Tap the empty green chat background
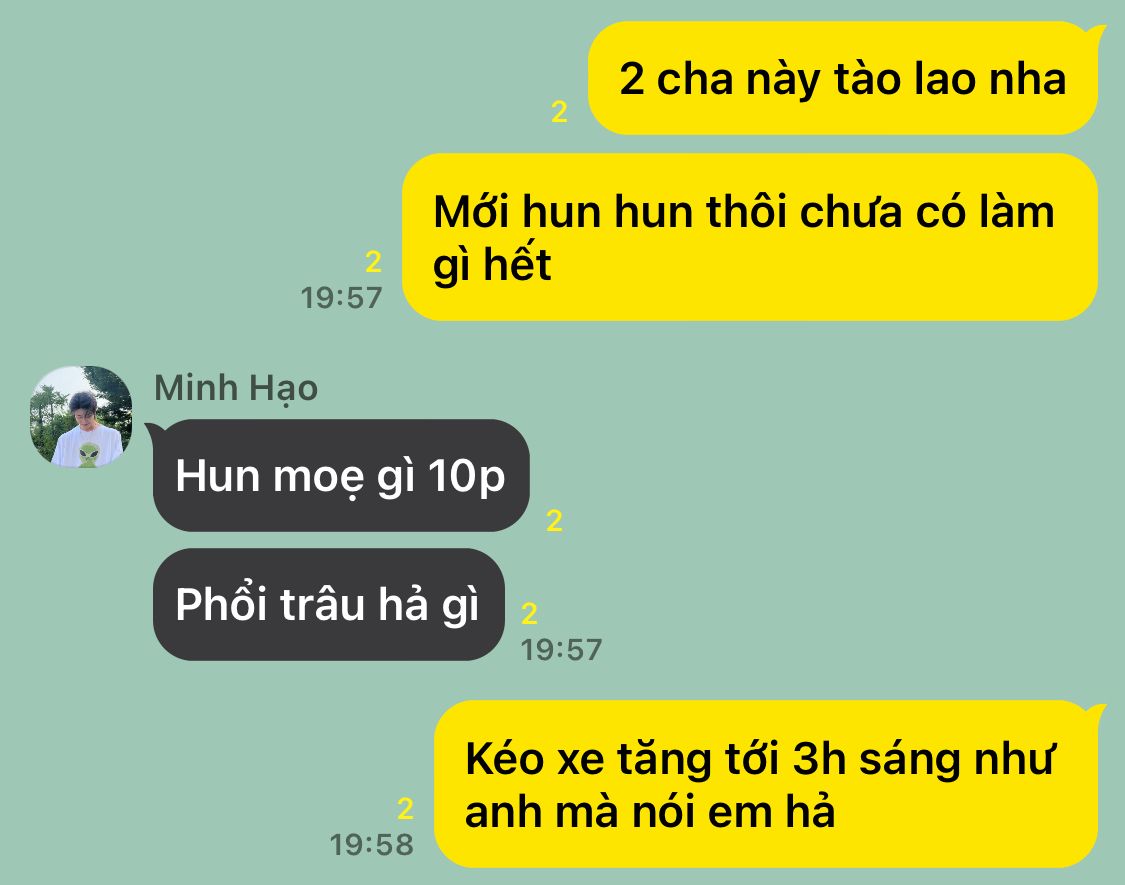This screenshot has width=1125, height=885. tap(825, 502)
